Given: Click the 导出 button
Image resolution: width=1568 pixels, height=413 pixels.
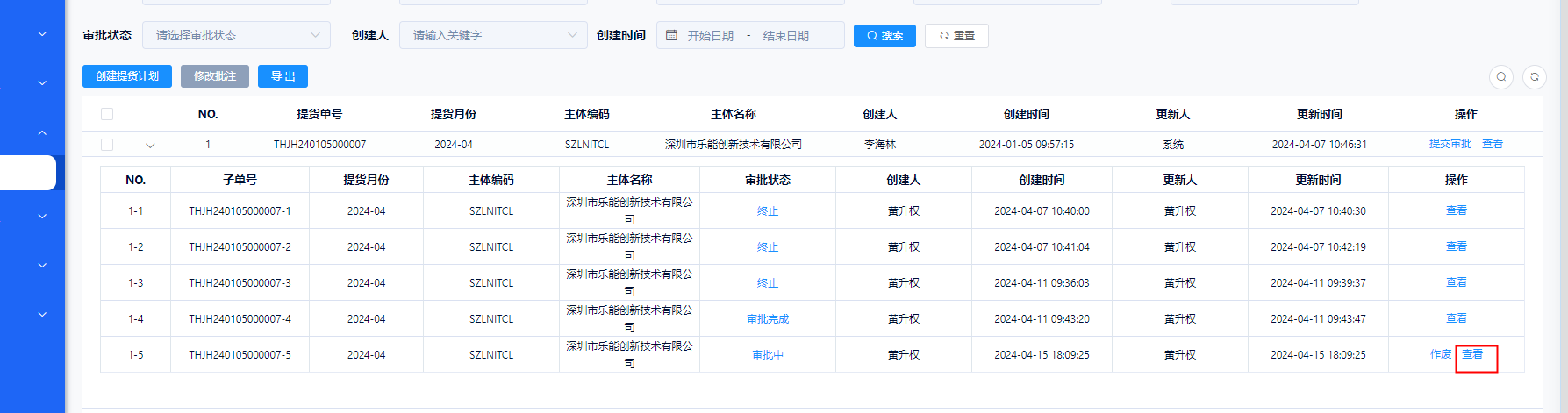Looking at the screenshot, I should point(283,76).
